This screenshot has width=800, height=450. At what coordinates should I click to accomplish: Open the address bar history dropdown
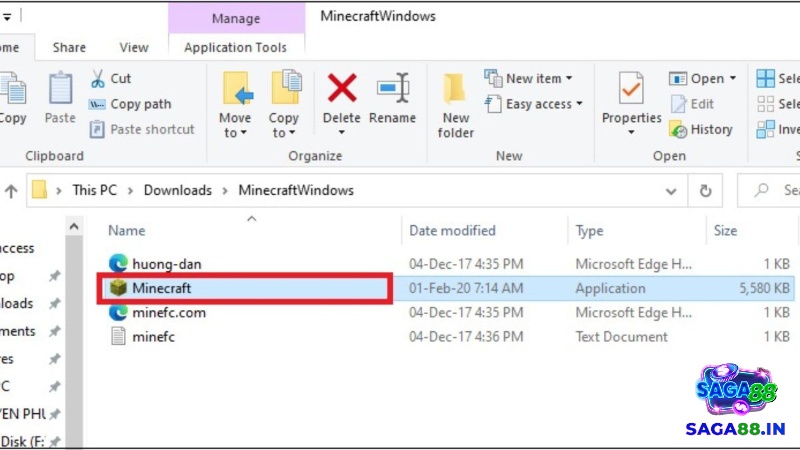671,191
